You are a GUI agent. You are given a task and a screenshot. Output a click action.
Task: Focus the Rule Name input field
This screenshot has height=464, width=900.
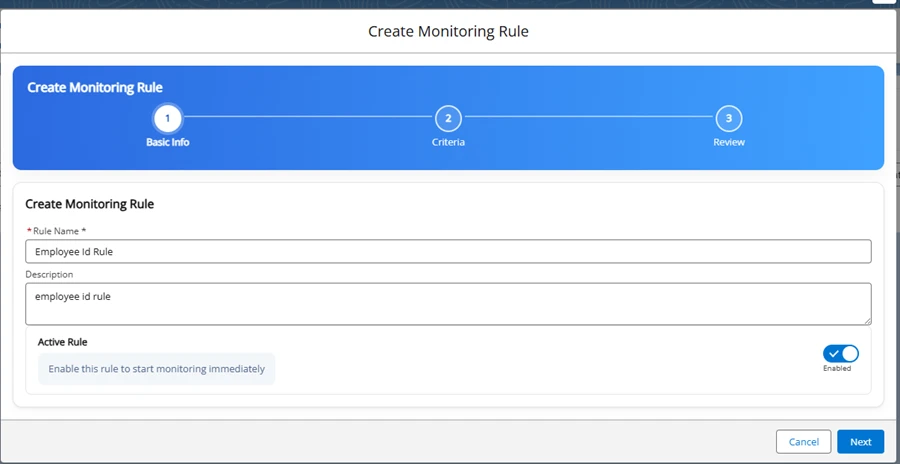coord(448,252)
